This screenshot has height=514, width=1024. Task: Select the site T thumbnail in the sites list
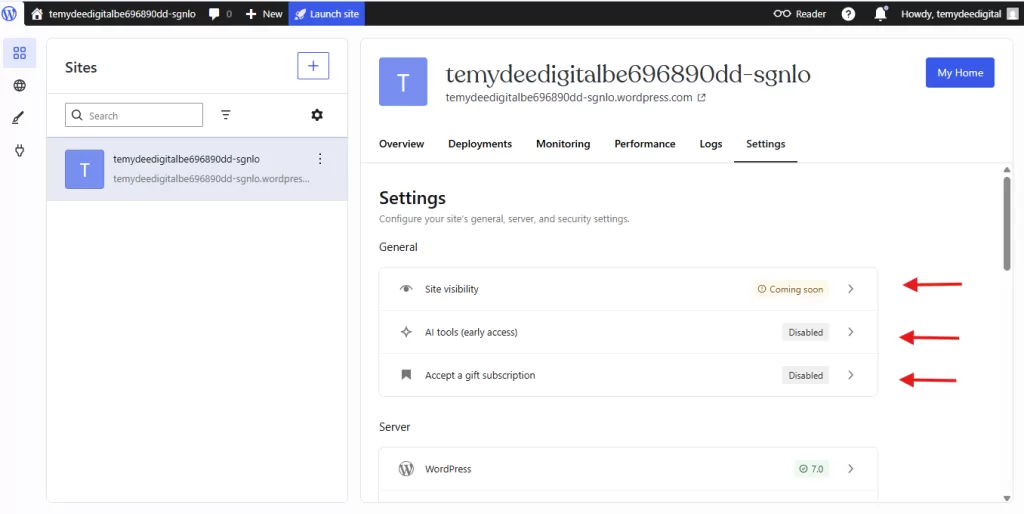tap(84, 169)
